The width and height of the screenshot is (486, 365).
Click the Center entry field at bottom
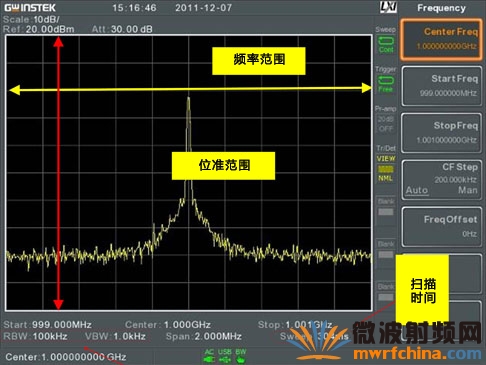[x=66, y=357]
